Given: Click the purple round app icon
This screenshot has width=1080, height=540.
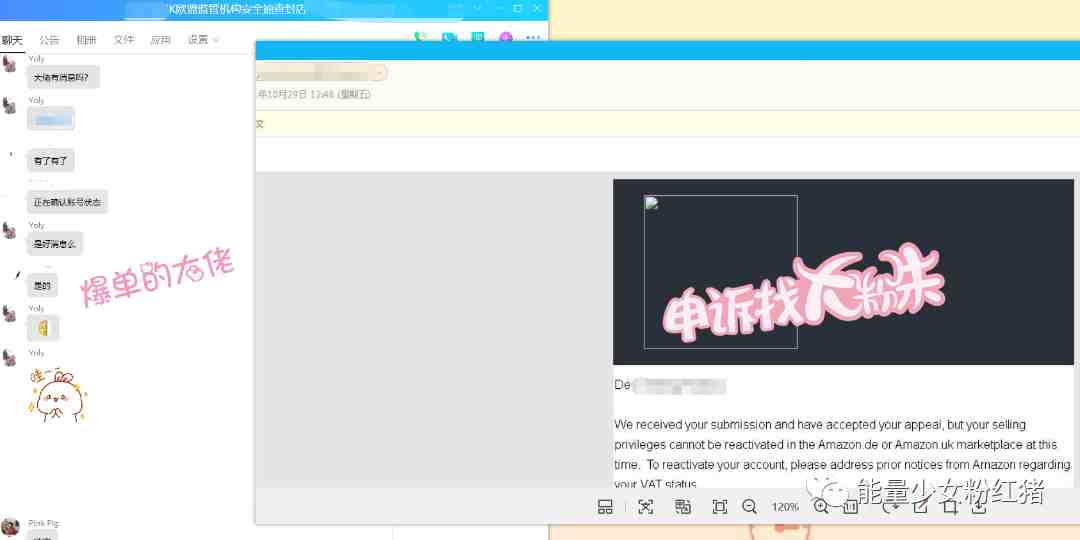Looking at the screenshot, I should pyautogui.click(x=506, y=37).
